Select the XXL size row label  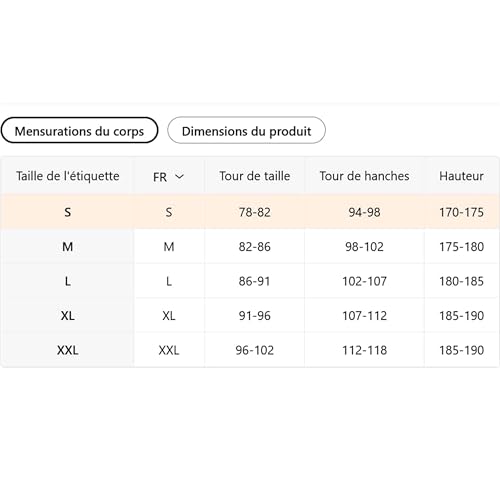tap(68, 350)
